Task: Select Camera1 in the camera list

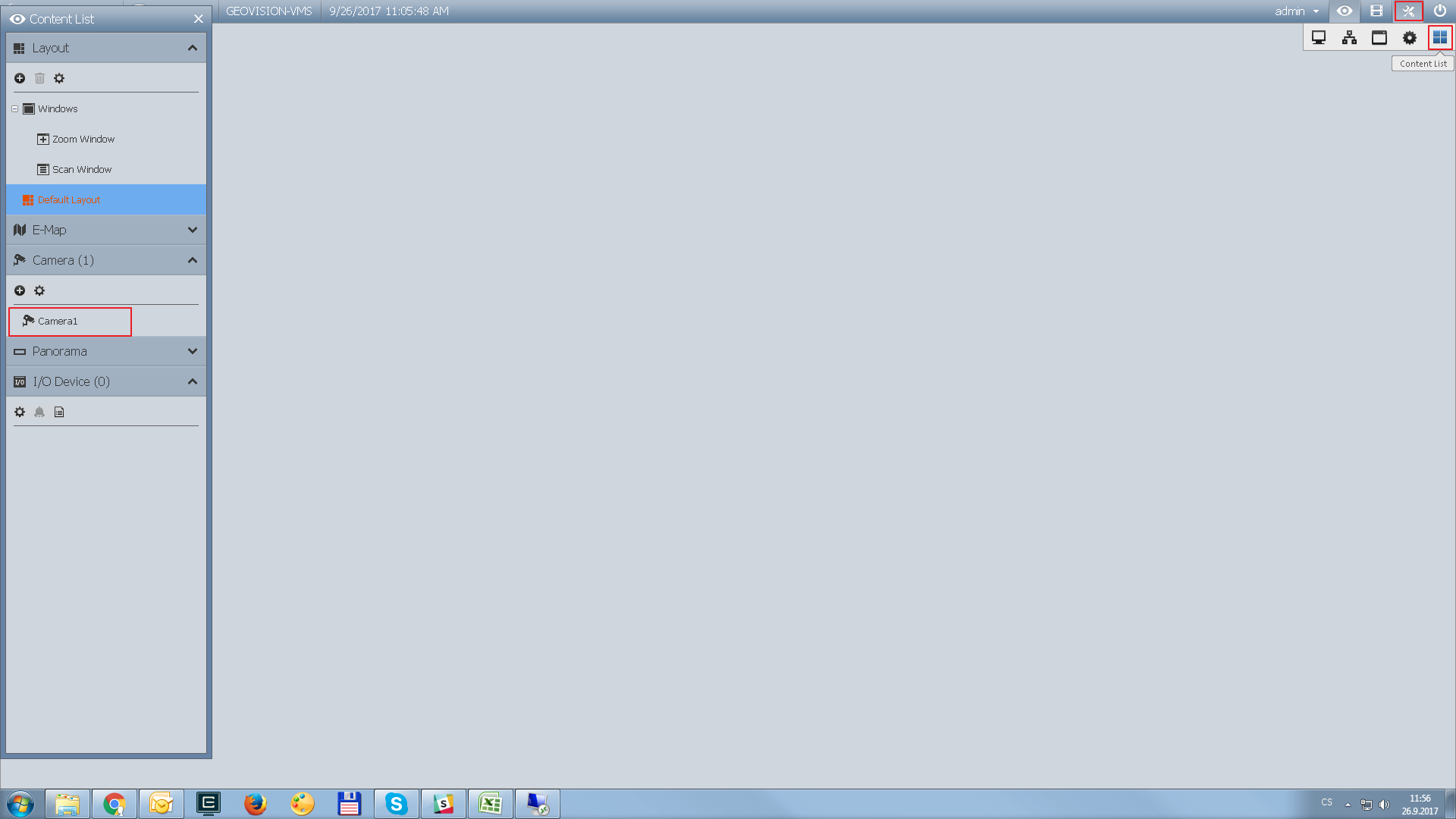Action: (58, 322)
